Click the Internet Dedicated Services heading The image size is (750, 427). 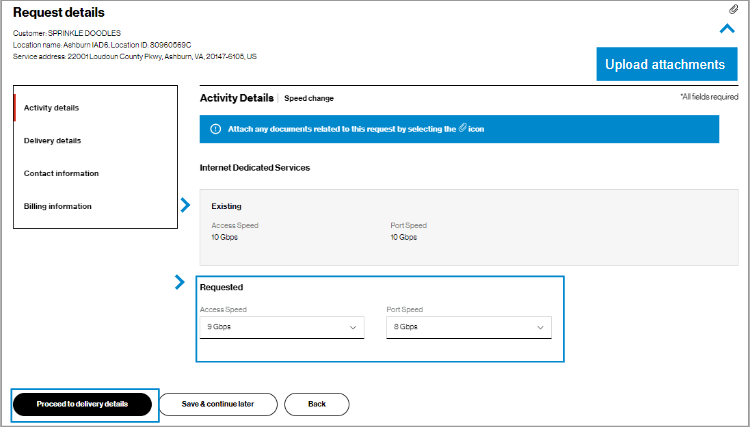[x=255, y=167]
